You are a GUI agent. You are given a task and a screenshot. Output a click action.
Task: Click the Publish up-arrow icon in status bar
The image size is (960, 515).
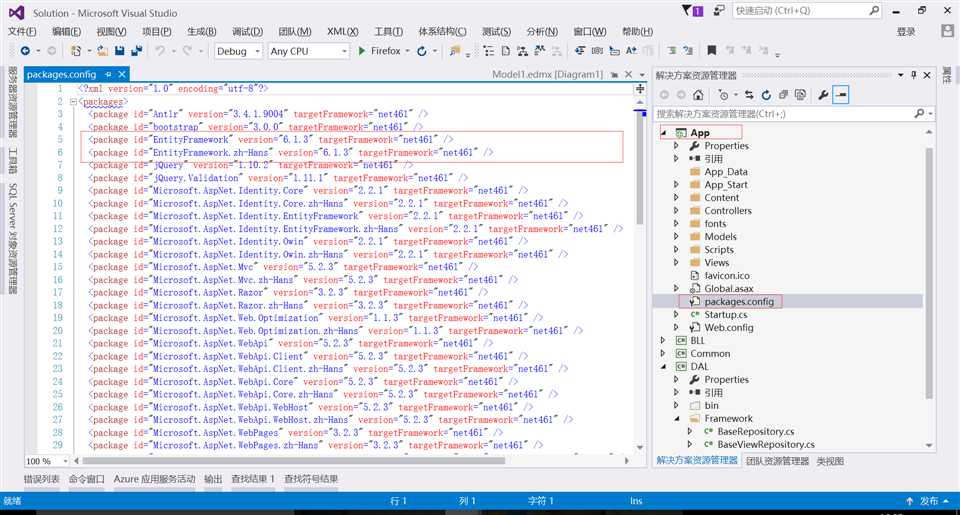pyautogui.click(x=910, y=501)
